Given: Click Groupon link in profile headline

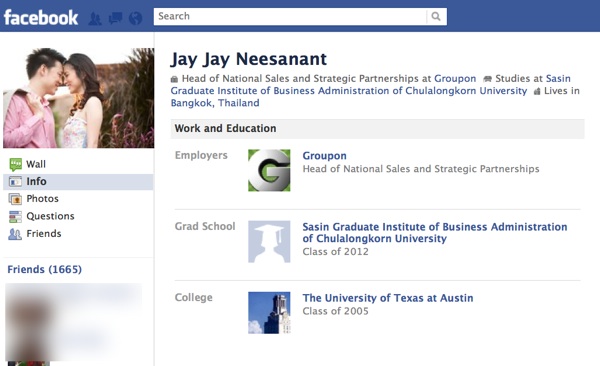Looking at the screenshot, I should [455, 79].
